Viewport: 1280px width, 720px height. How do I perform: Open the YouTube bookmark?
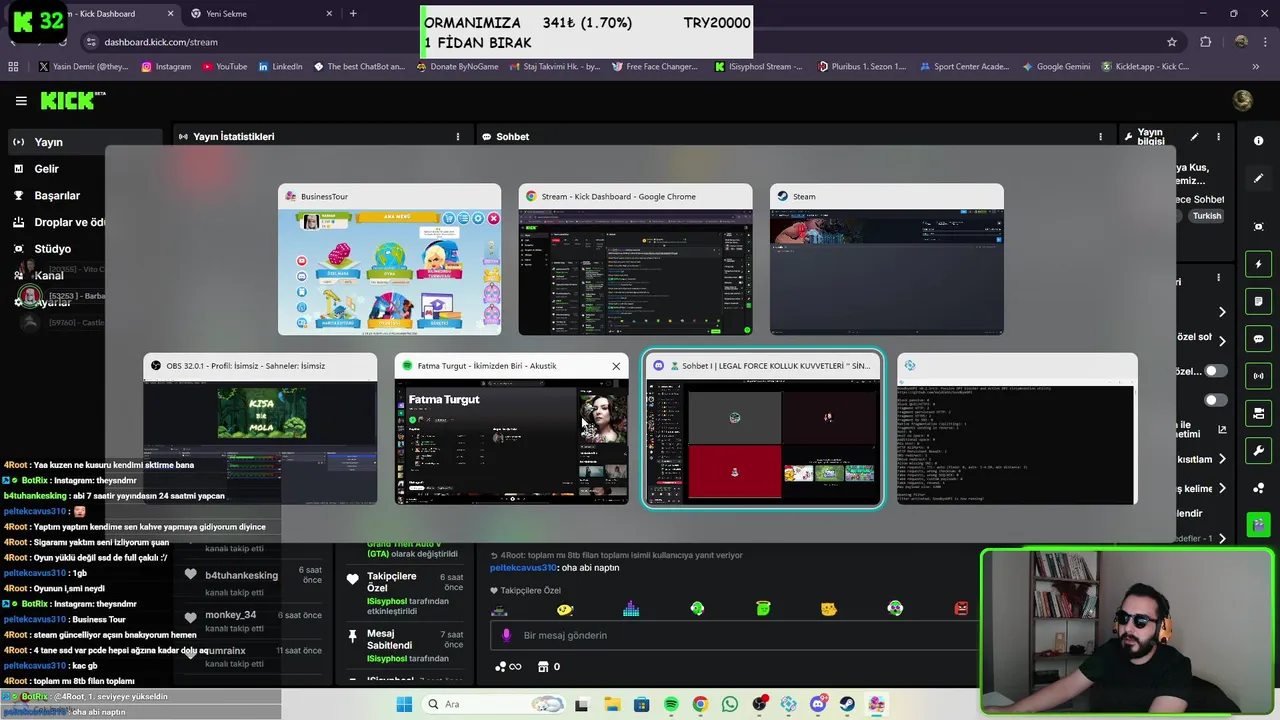click(224, 67)
